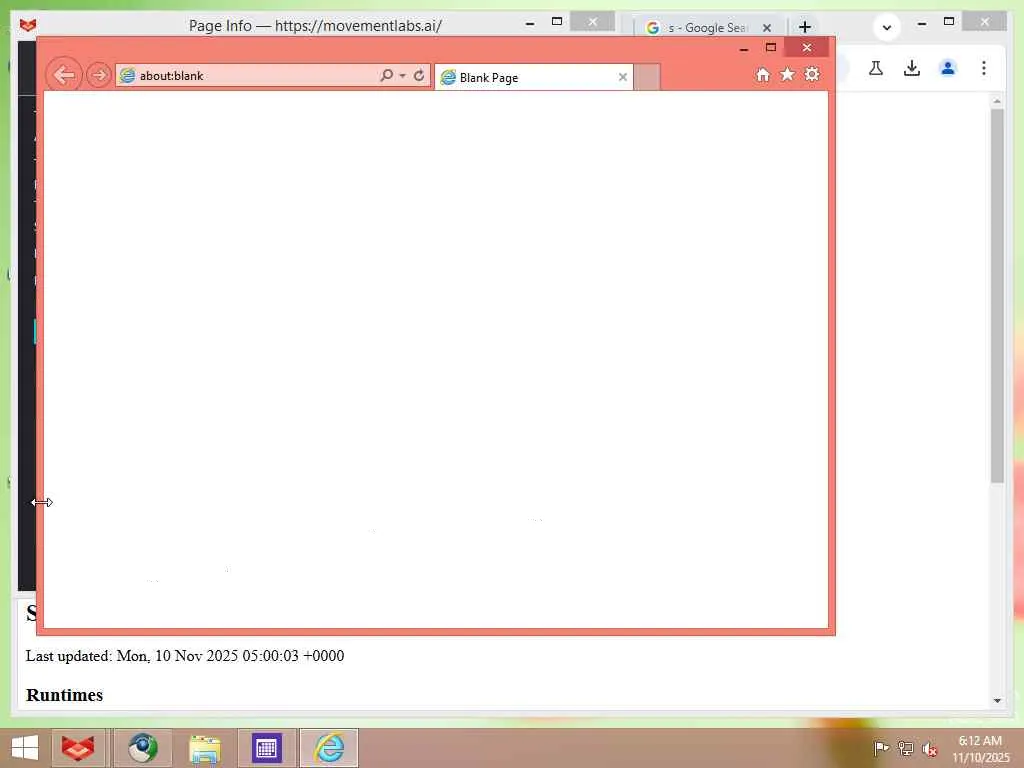1024x768 pixels.
Task: Expand address bar autocomplete dropdown arrow
Action: coord(402,76)
